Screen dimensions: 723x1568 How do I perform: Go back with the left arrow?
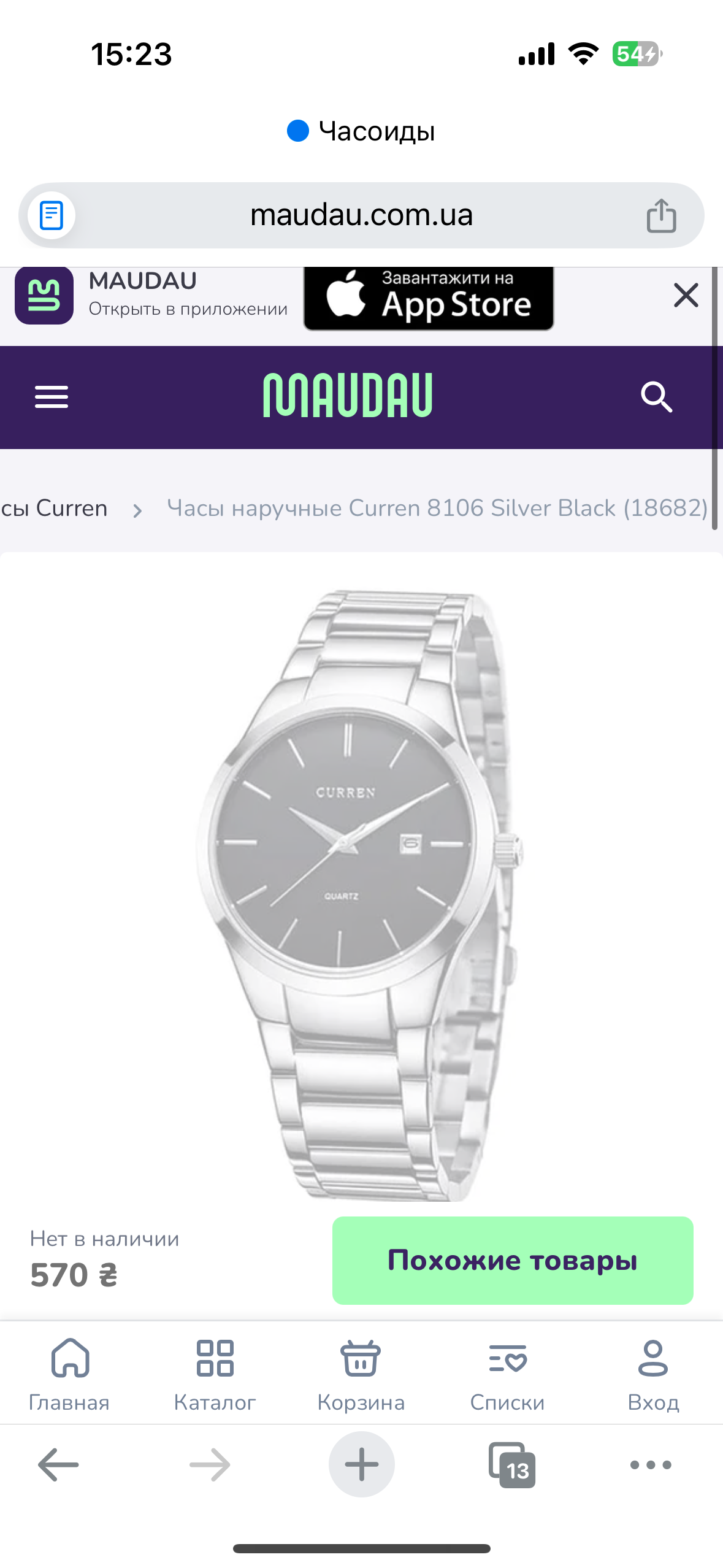(x=58, y=1465)
